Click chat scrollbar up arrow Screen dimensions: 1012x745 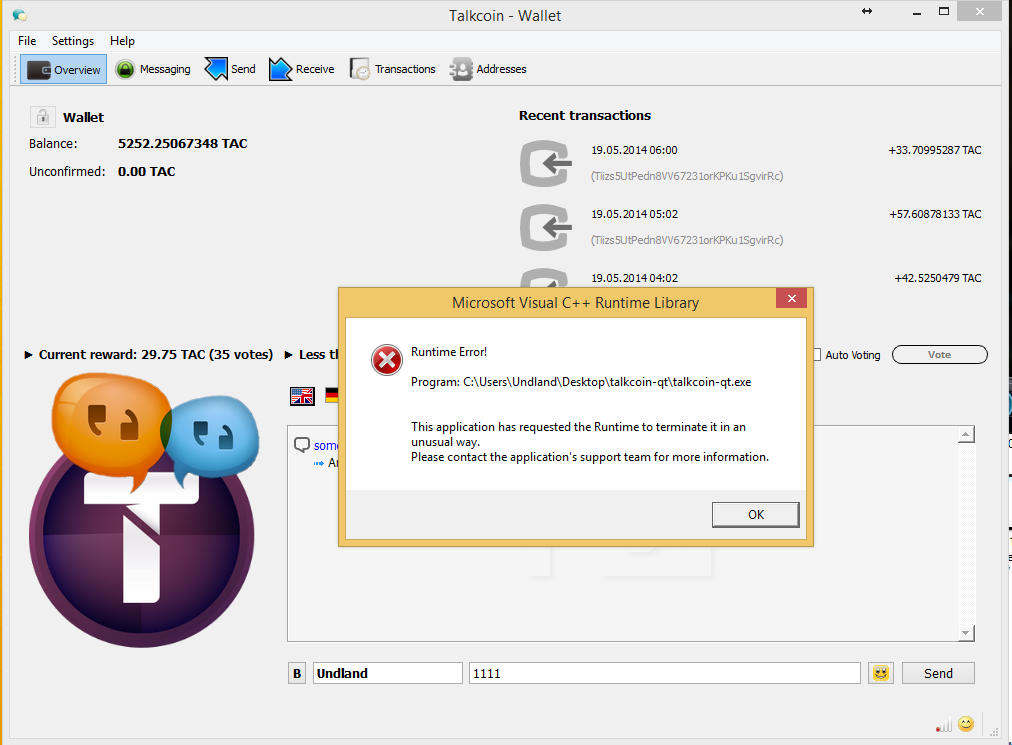coord(966,434)
